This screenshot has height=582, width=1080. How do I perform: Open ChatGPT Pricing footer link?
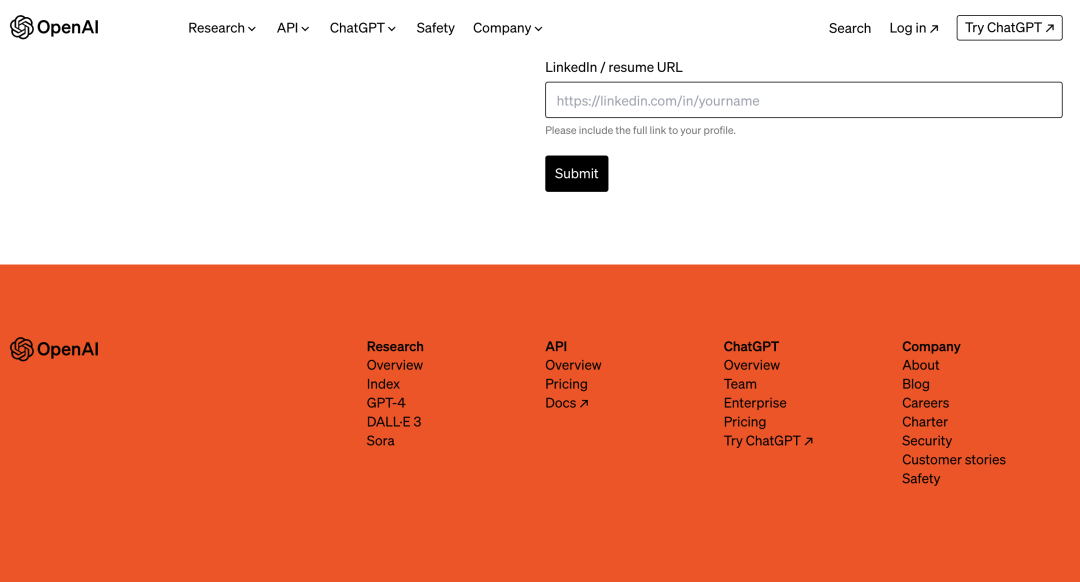[x=745, y=422]
